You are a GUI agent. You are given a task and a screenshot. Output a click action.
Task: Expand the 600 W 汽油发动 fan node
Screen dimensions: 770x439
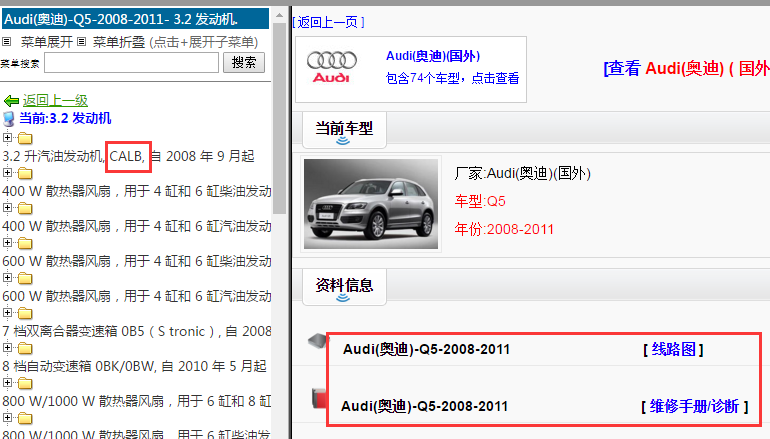pyautogui.click(x=7, y=277)
